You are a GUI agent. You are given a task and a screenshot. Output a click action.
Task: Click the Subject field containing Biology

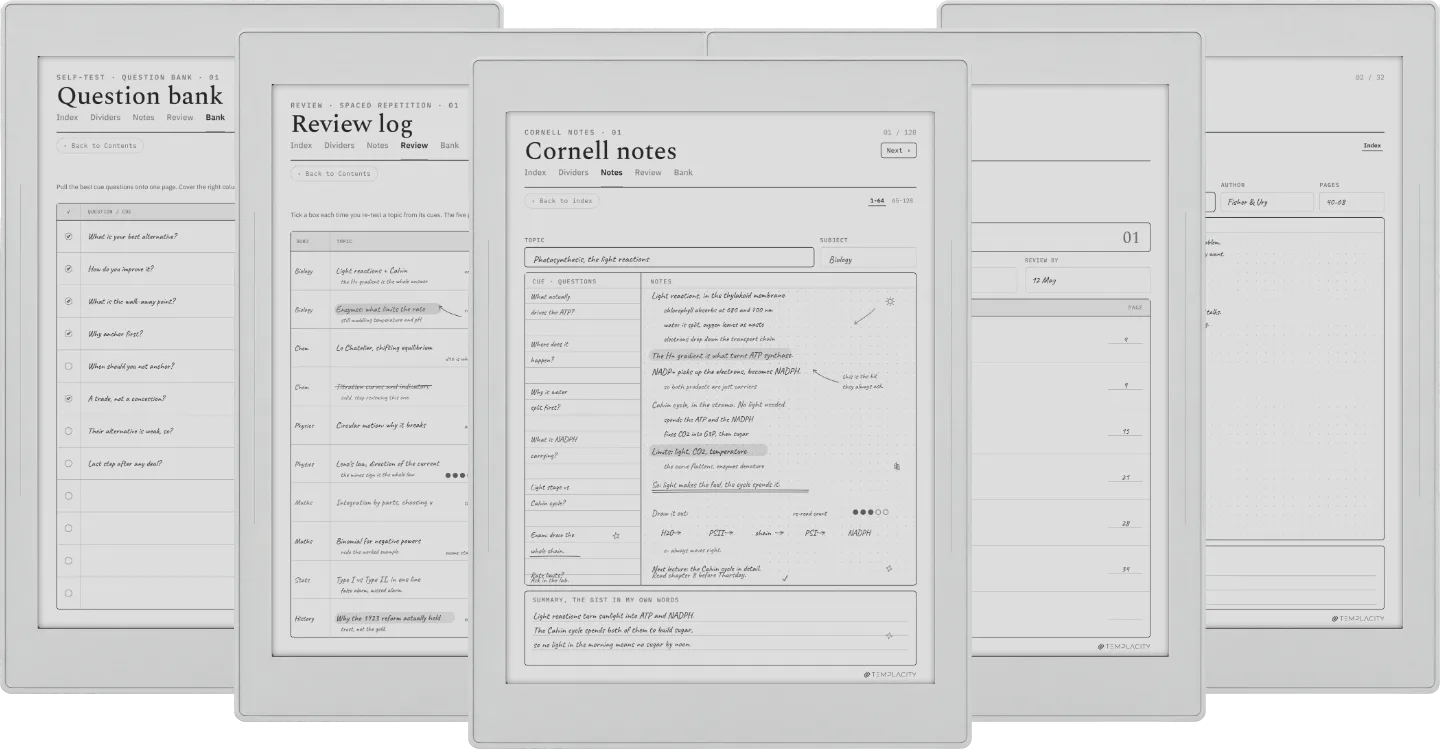click(868, 258)
